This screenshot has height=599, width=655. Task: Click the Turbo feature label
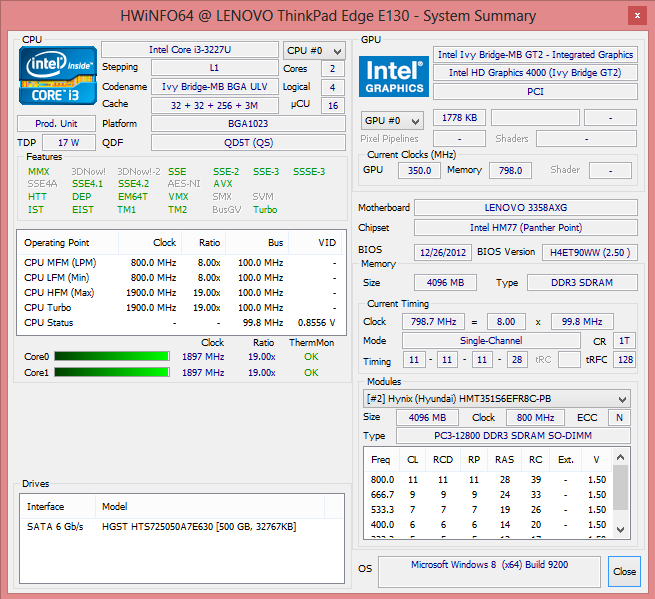click(x=265, y=210)
